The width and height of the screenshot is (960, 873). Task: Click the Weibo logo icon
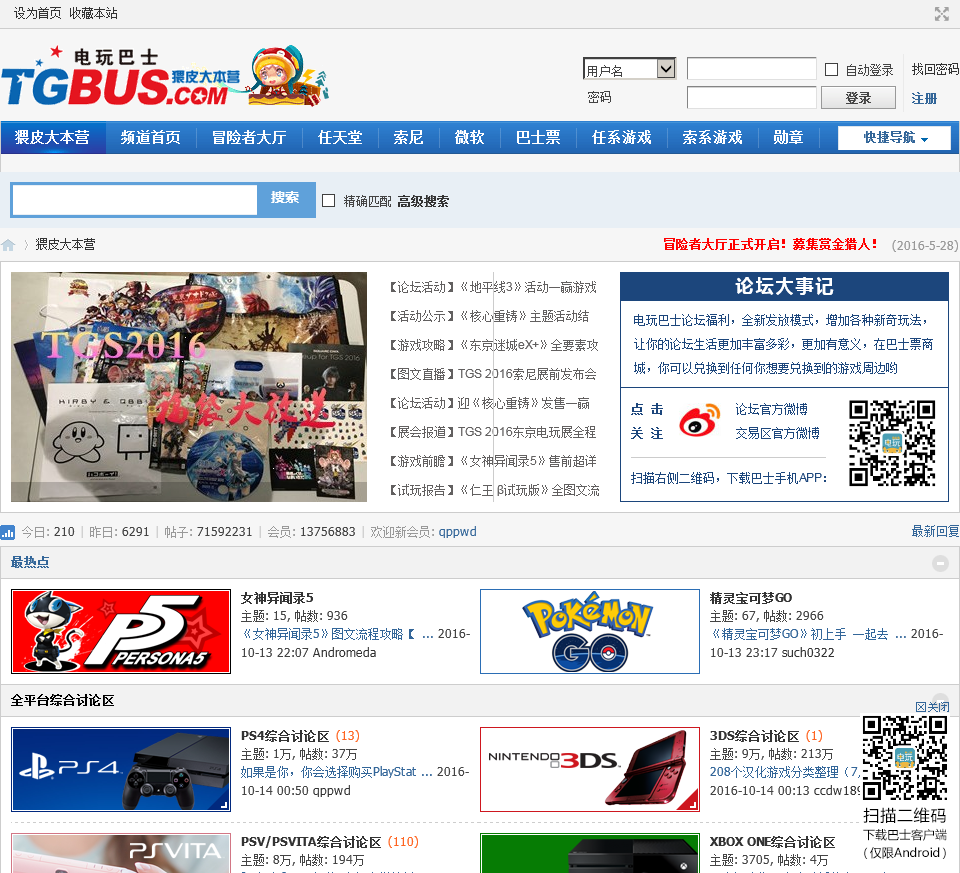pyautogui.click(x=700, y=420)
